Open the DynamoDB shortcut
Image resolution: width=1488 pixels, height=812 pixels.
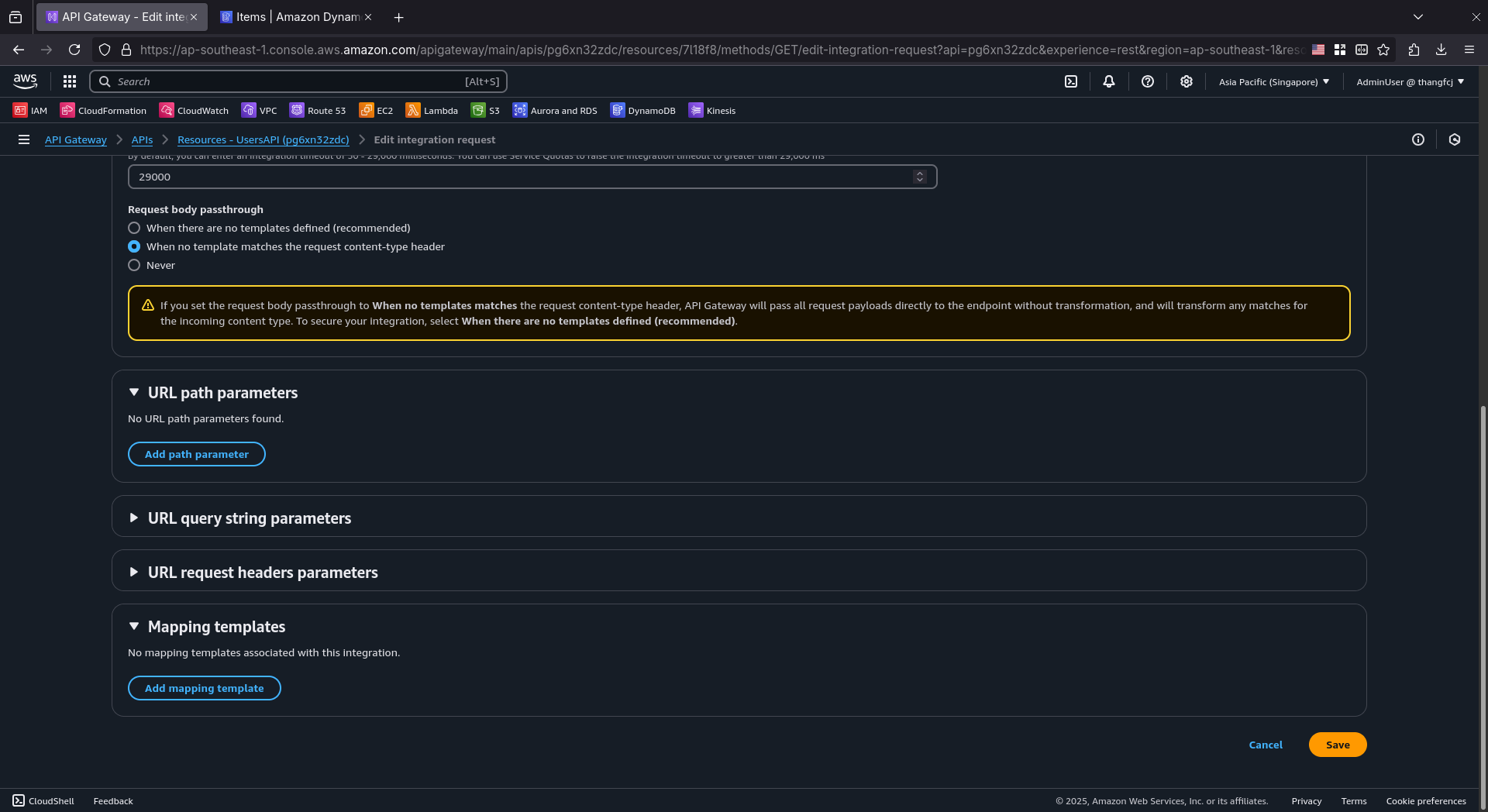643,111
